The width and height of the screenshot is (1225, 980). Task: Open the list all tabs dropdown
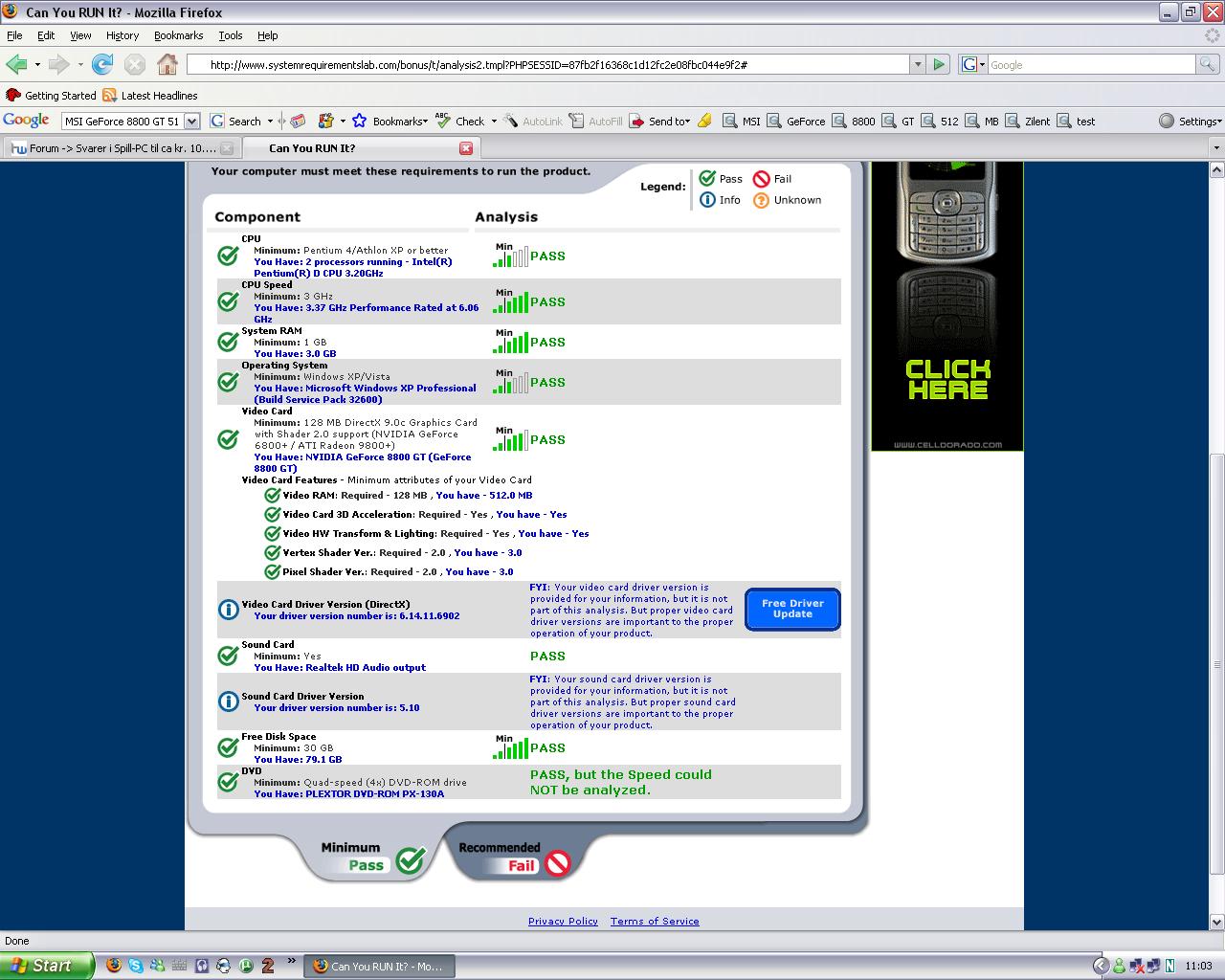click(1216, 148)
